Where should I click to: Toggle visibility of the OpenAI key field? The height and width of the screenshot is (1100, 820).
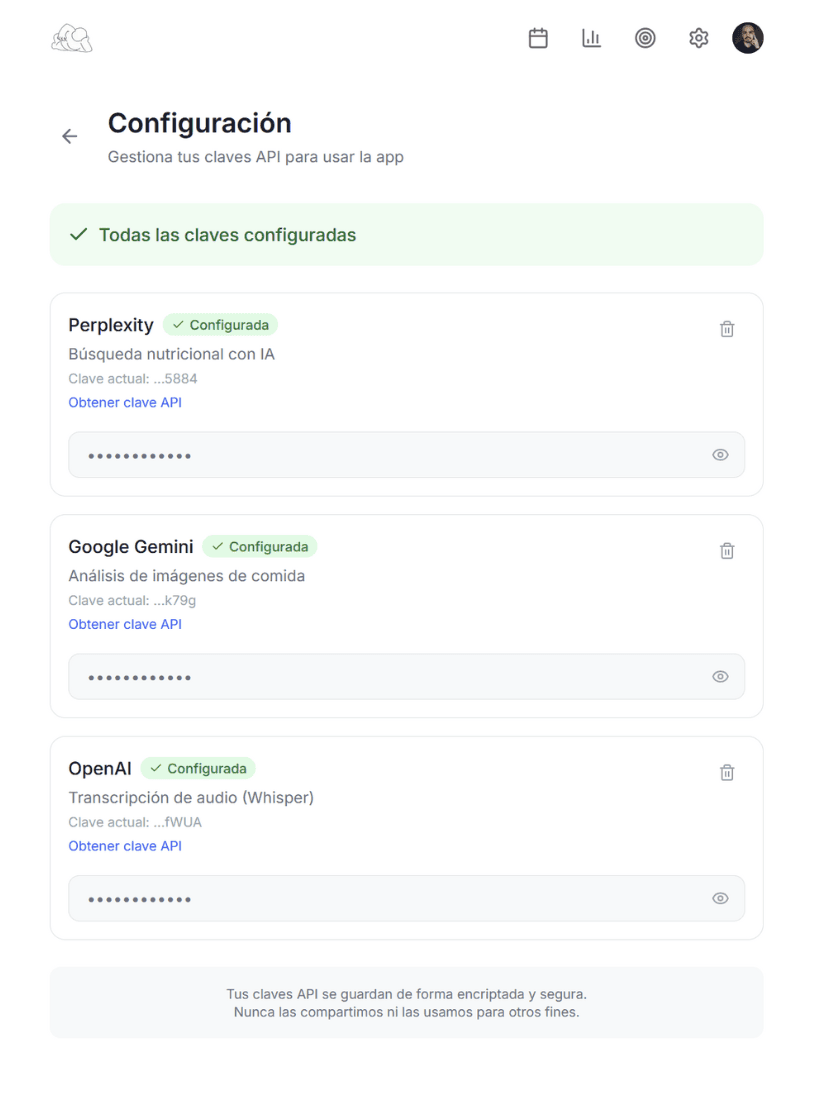pyautogui.click(x=720, y=898)
